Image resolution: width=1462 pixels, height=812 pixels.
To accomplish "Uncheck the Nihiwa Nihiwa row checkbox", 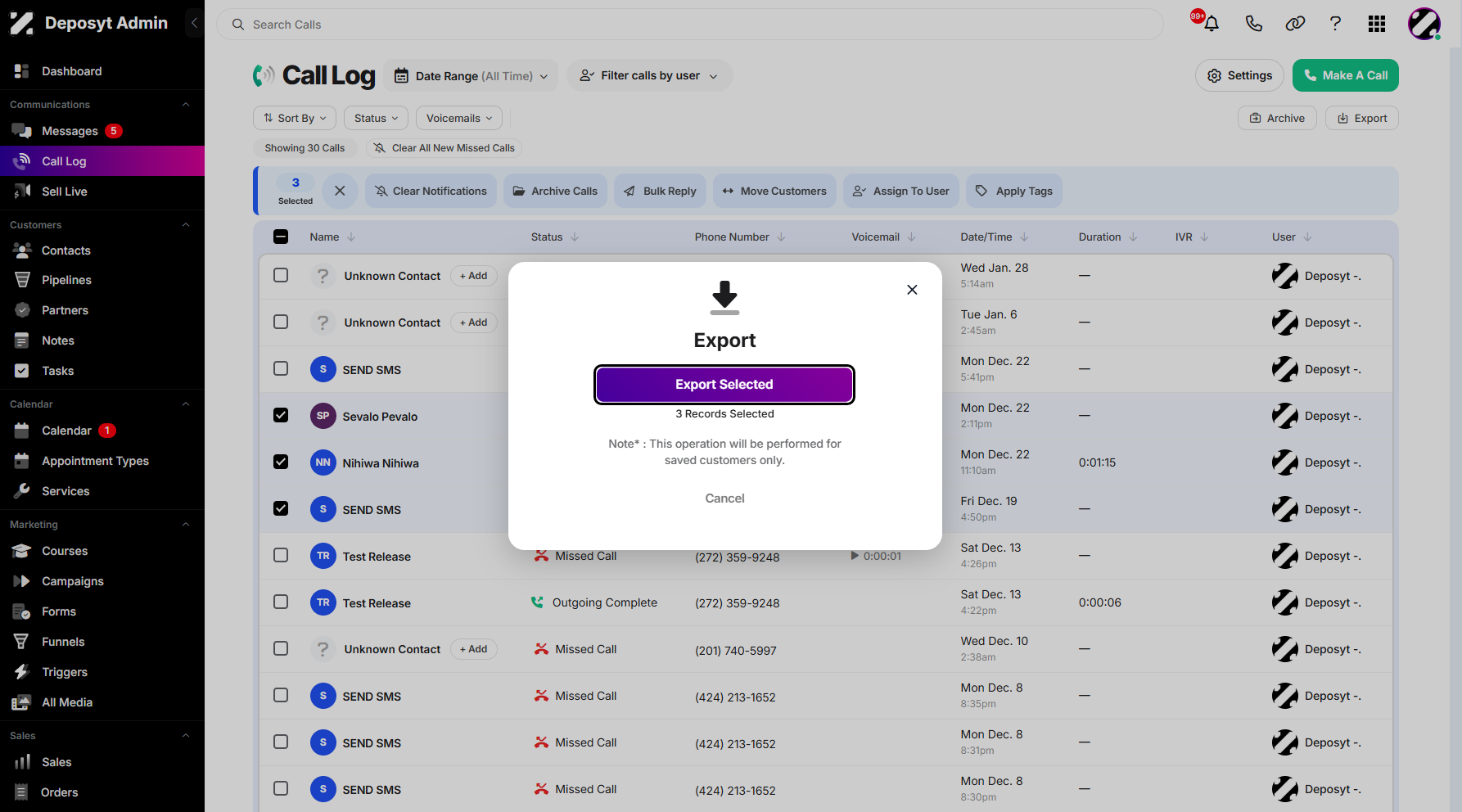I will click(x=281, y=462).
